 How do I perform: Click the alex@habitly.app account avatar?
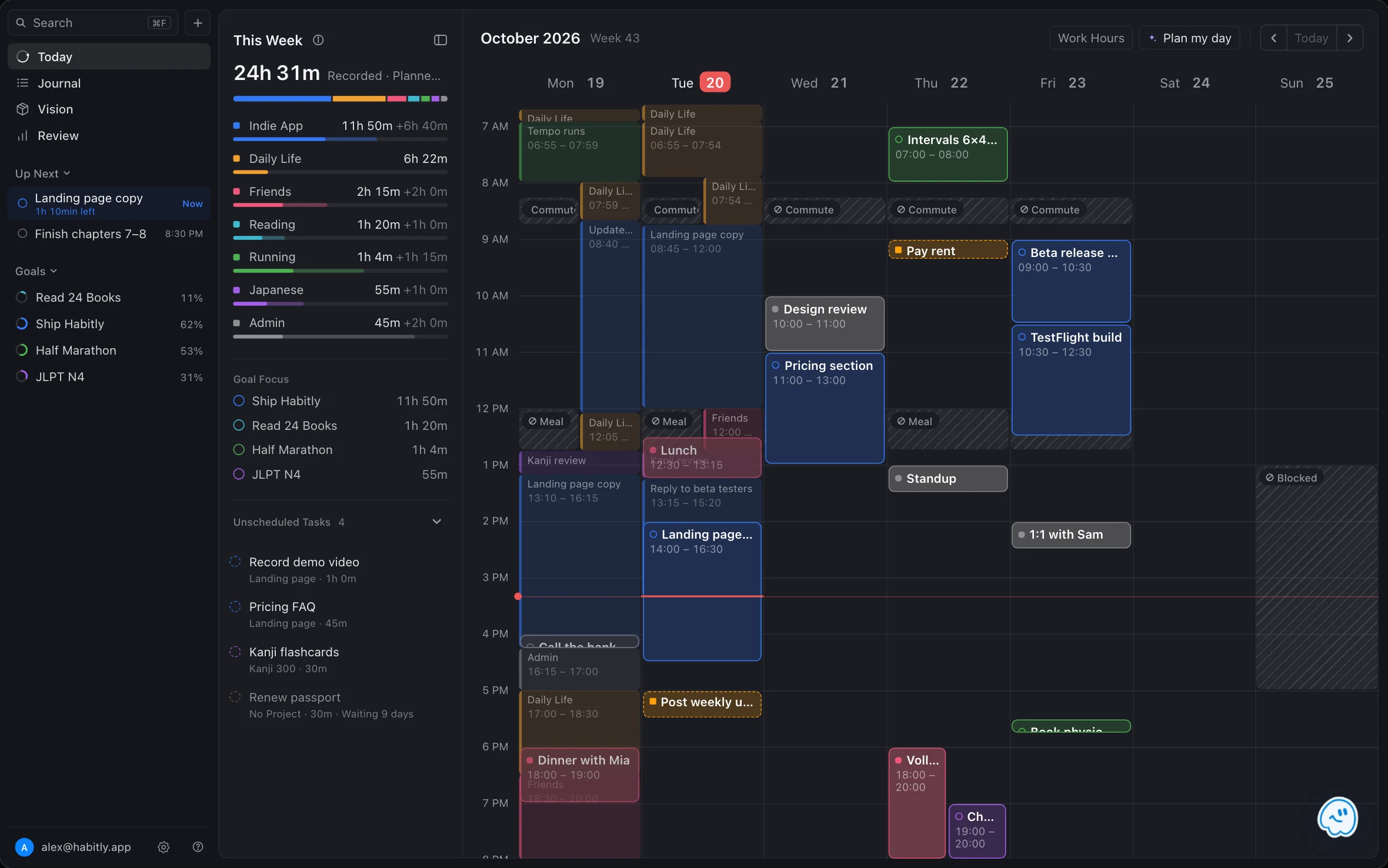[x=24, y=847]
